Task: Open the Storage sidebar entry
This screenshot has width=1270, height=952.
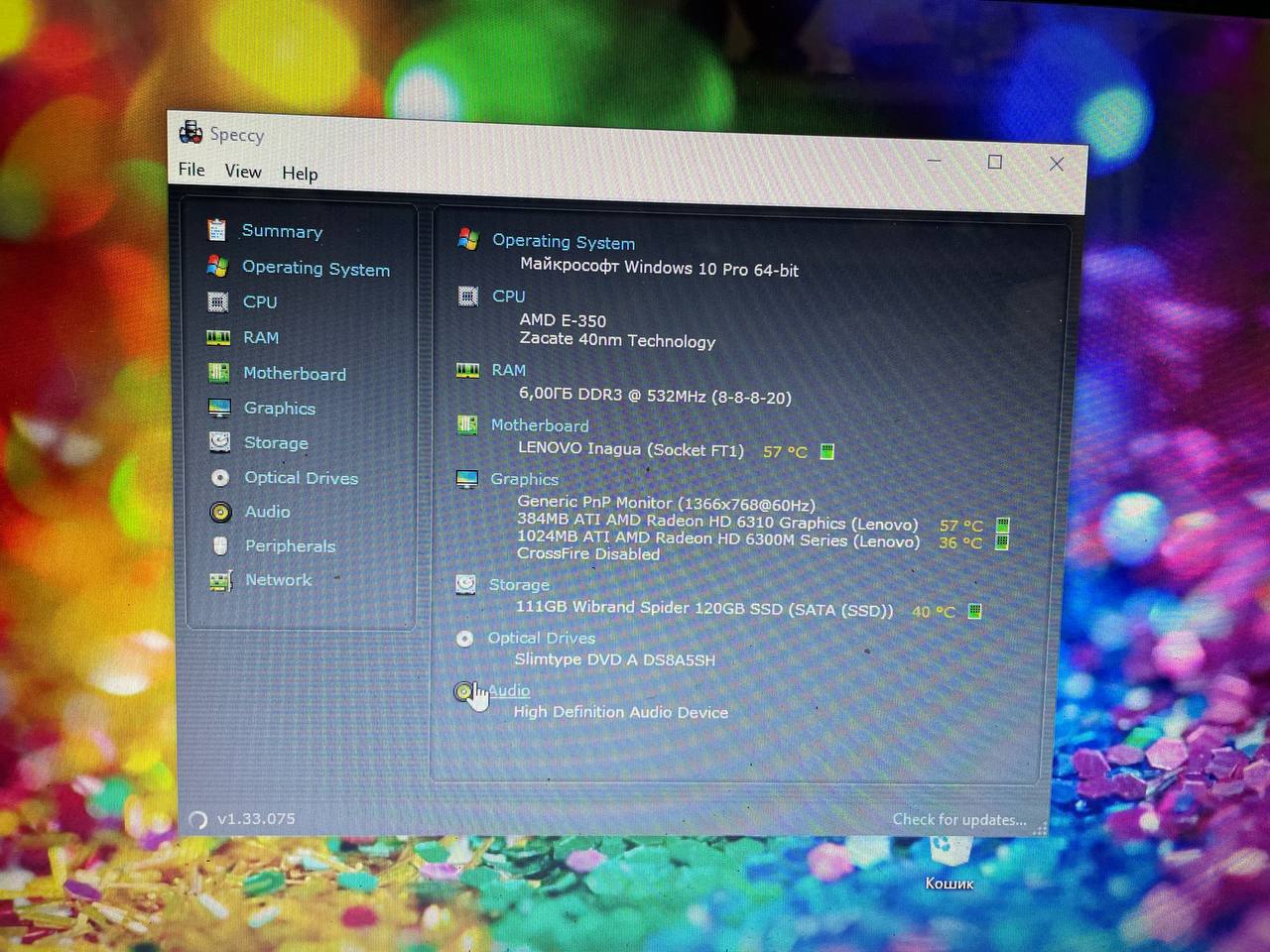Action: coord(276,443)
